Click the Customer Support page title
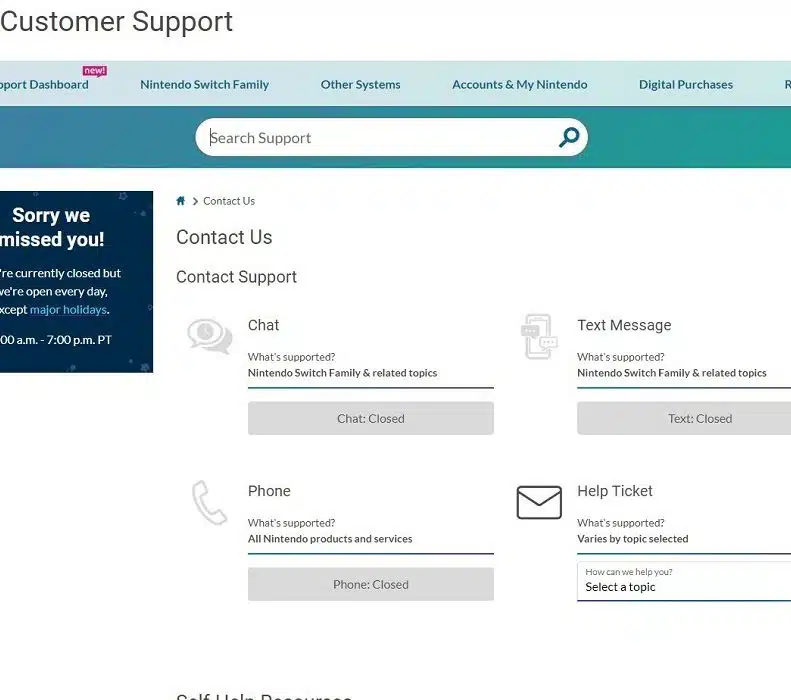This screenshot has width=791, height=700. 116,22
